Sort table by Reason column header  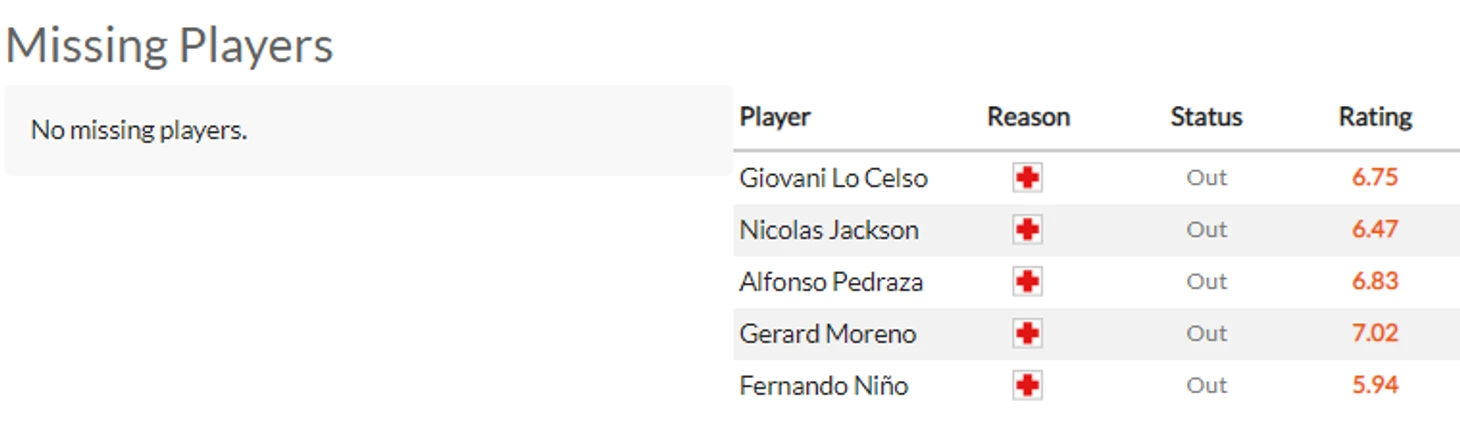click(x=1028, y=117)
